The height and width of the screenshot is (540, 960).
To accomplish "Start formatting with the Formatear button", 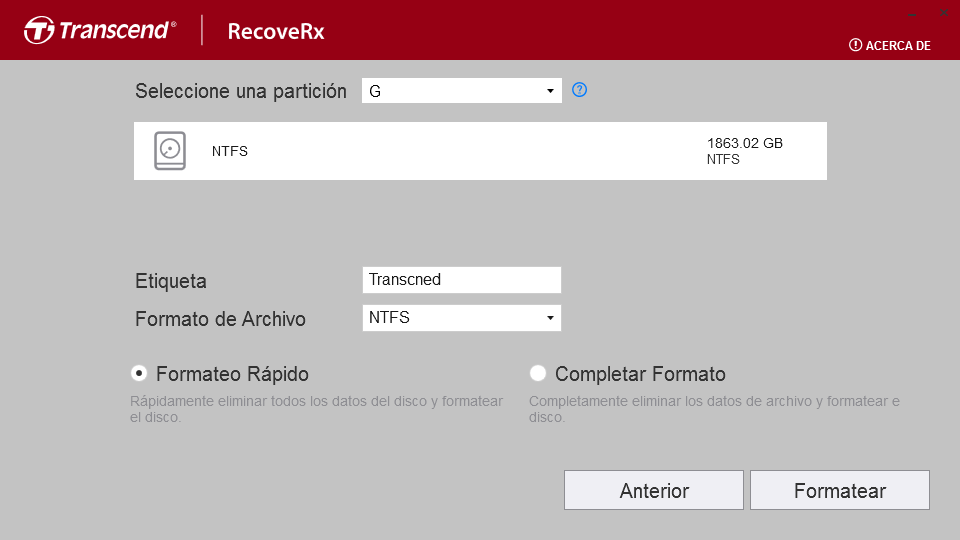I will pos(840,490).
